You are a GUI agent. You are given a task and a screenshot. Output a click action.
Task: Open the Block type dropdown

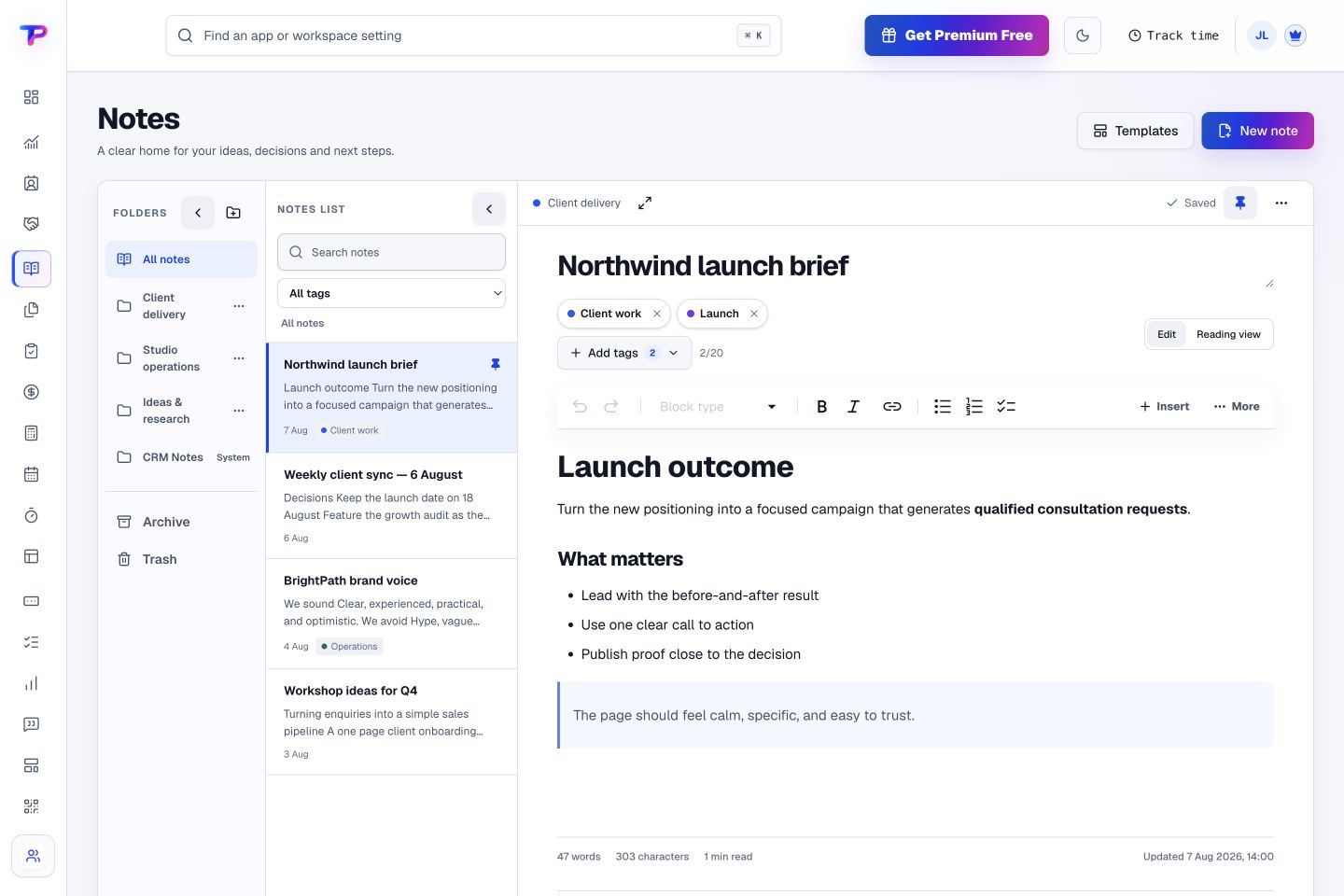coord(718,406)
